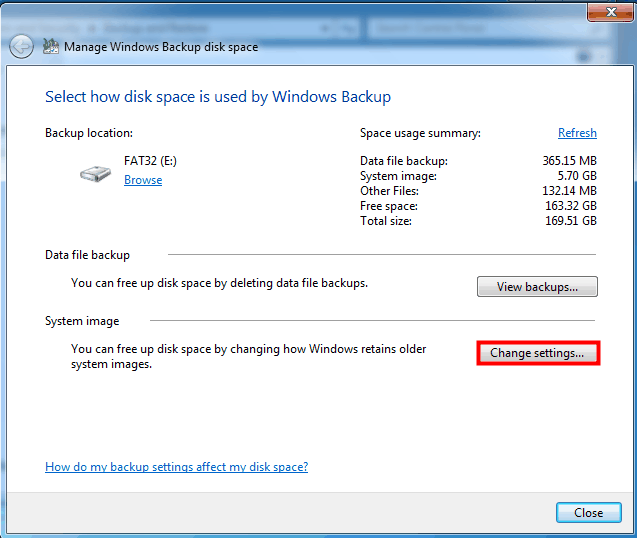Click the 'Manage Windows Backup disk space' title
The width and height of the screenshot is (637, 538).
click(x=161, y=47)
